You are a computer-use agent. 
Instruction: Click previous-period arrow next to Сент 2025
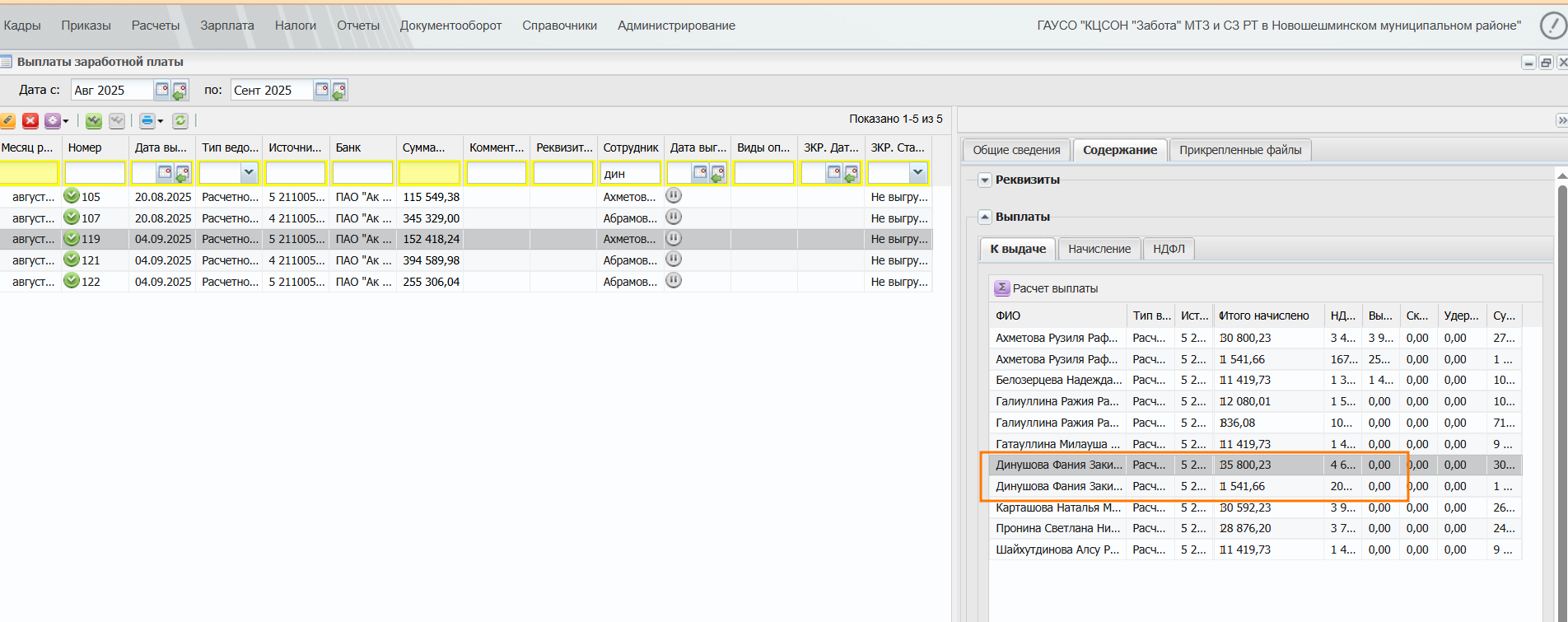(339, 90)
